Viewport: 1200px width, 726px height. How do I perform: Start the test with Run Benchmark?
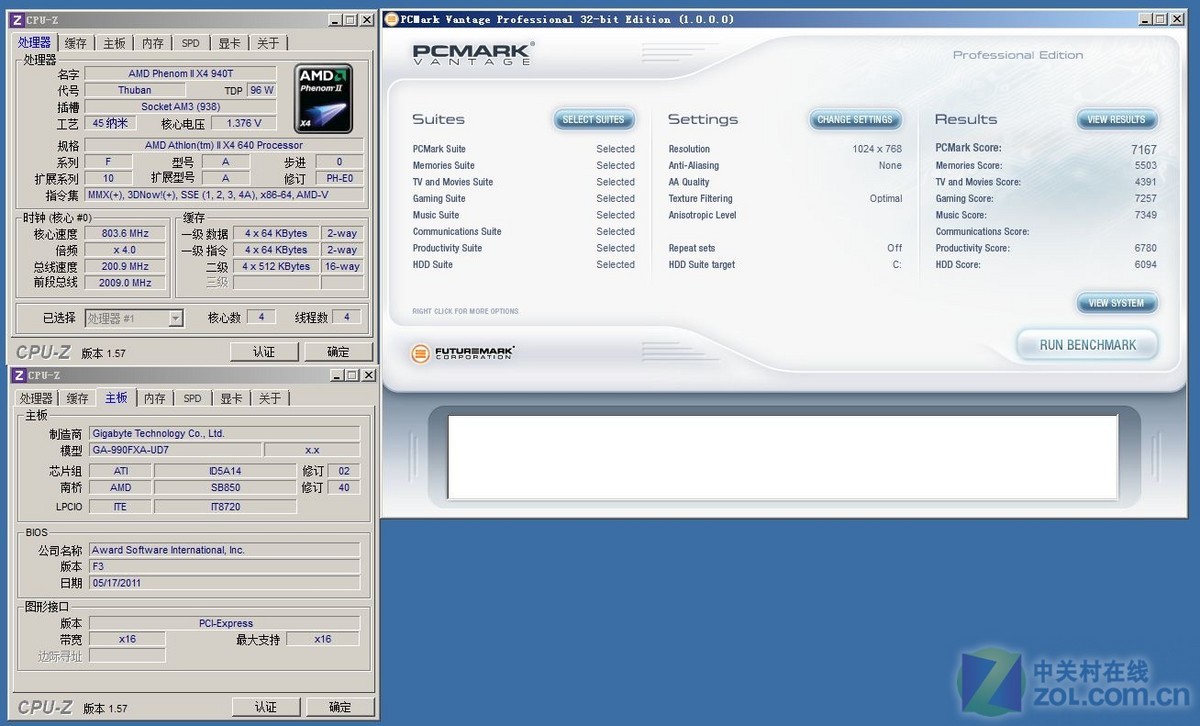1087,345
